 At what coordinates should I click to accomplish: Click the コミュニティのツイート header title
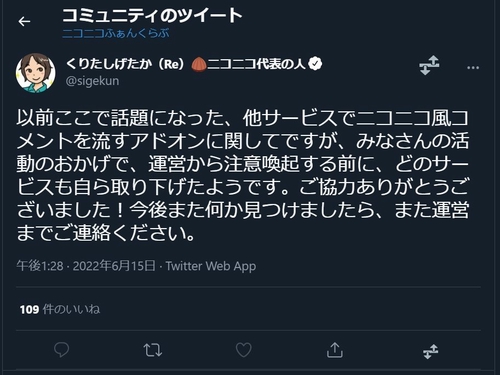152,15
